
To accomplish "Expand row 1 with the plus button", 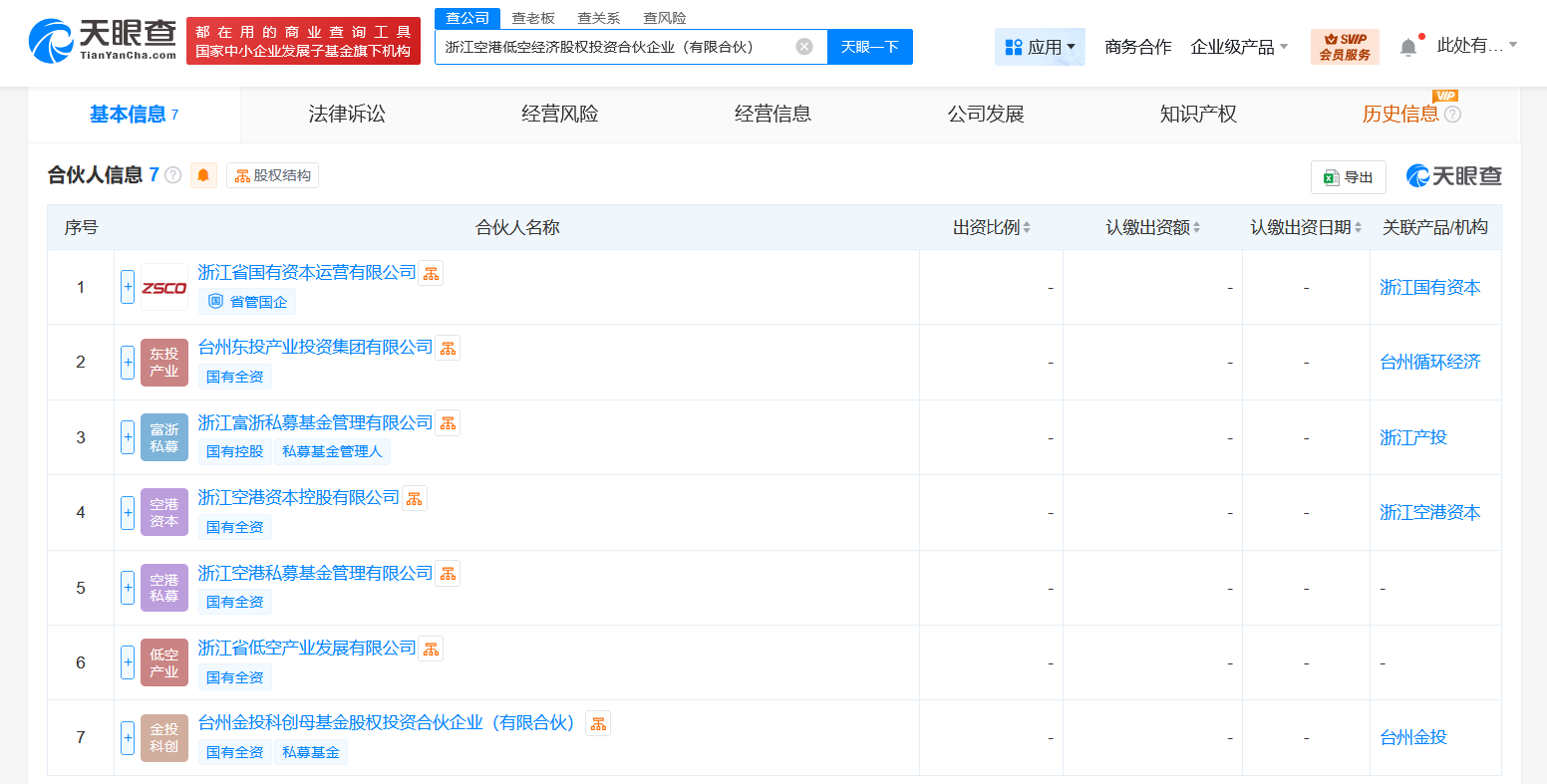I will 128,287.
